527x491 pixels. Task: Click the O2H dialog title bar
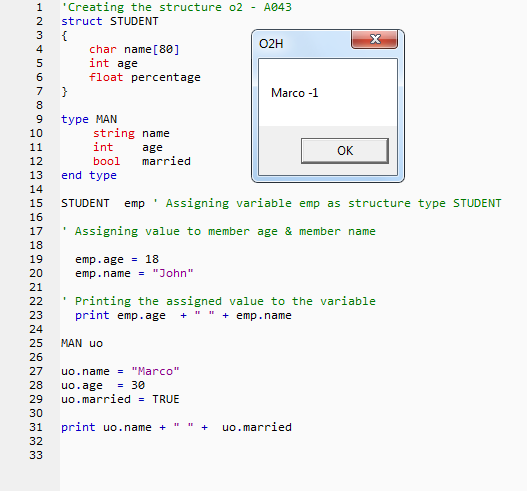click(302, 44)
